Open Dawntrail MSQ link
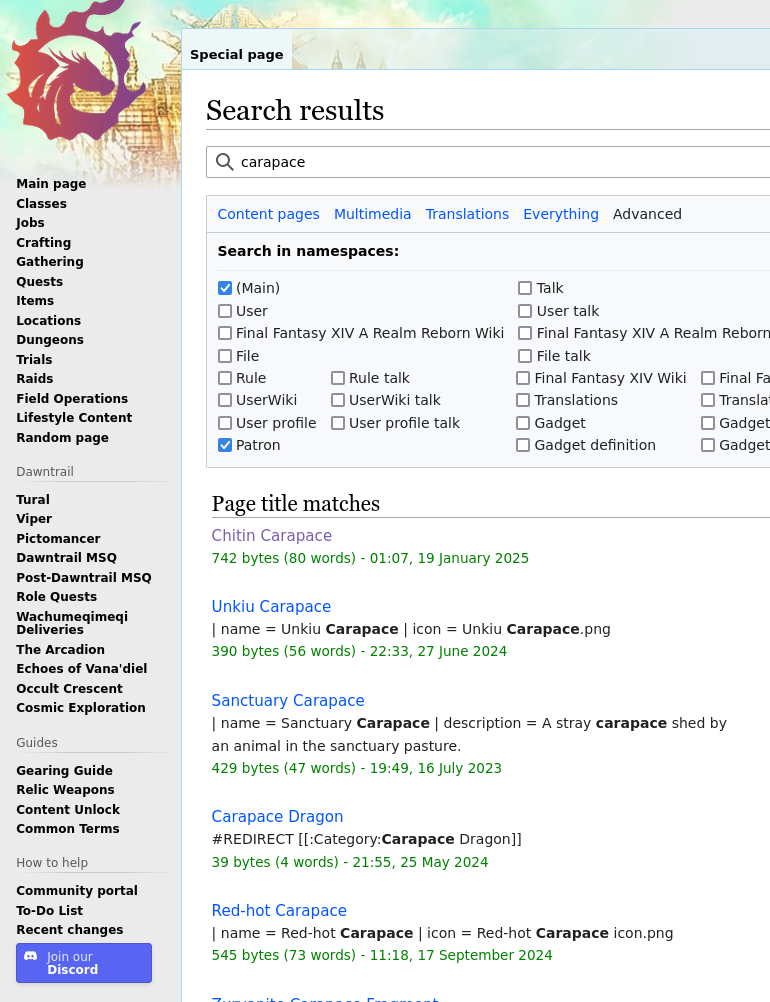 pos(66,558)
